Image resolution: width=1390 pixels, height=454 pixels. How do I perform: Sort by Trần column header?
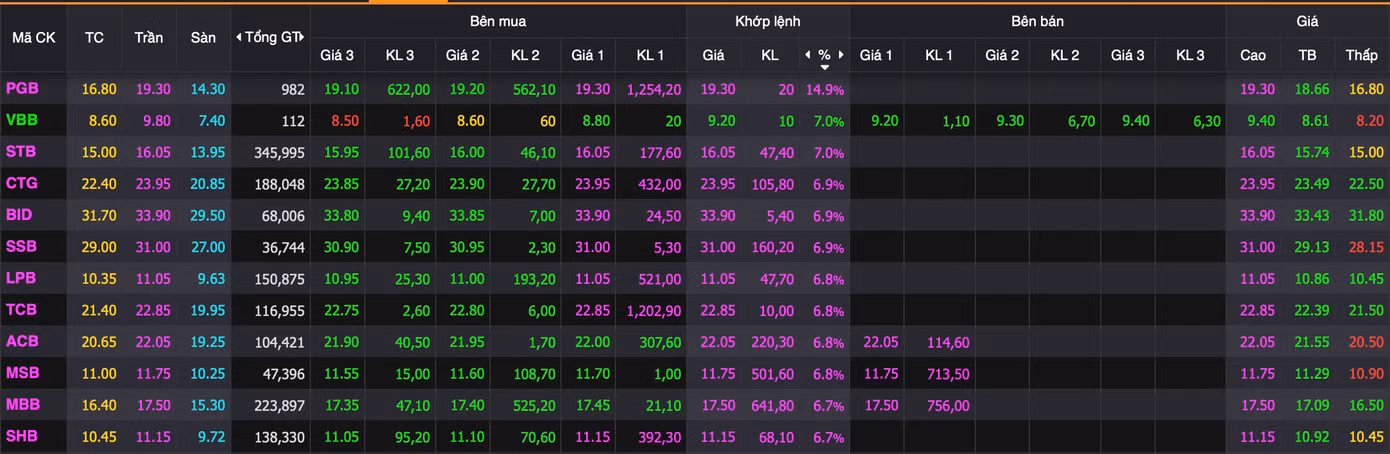[149, 37]
